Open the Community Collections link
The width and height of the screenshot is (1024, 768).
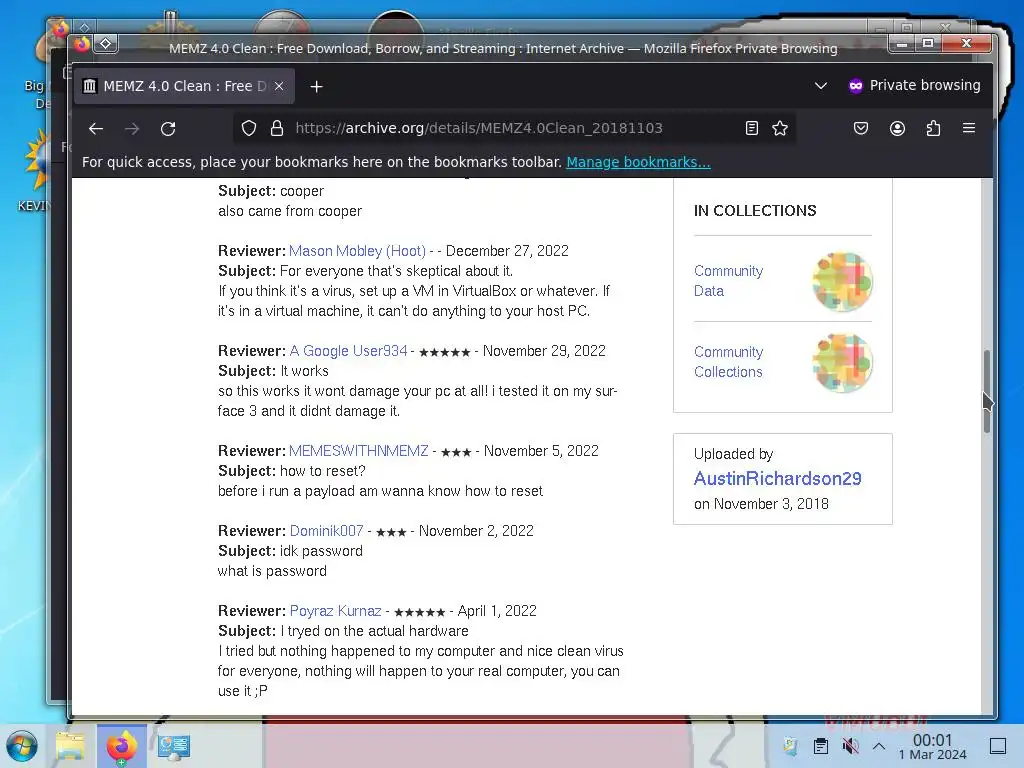tap(728, 362)
